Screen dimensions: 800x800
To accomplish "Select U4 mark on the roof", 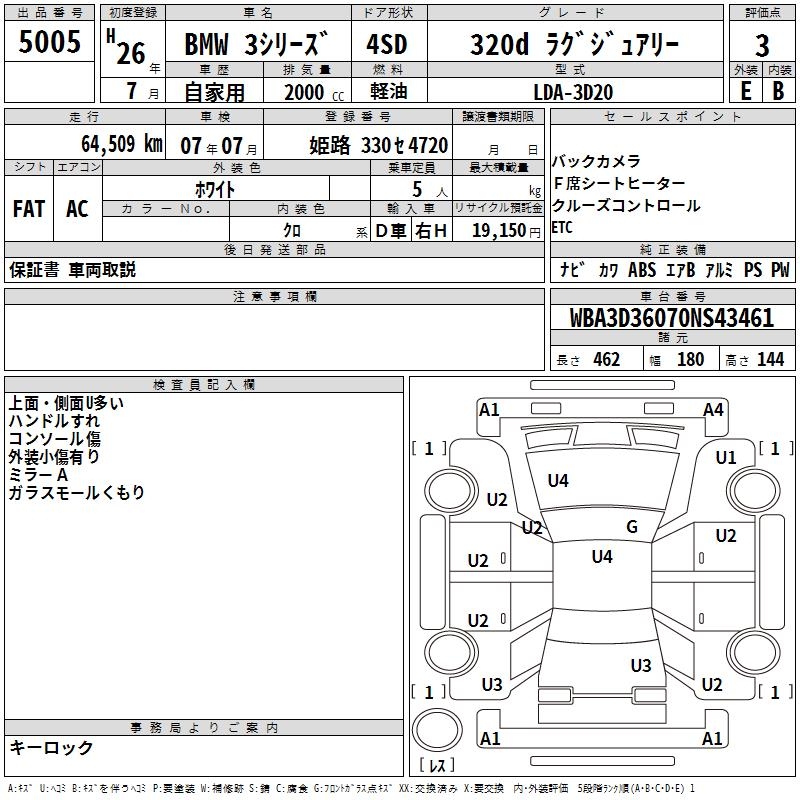I will 602,557.
